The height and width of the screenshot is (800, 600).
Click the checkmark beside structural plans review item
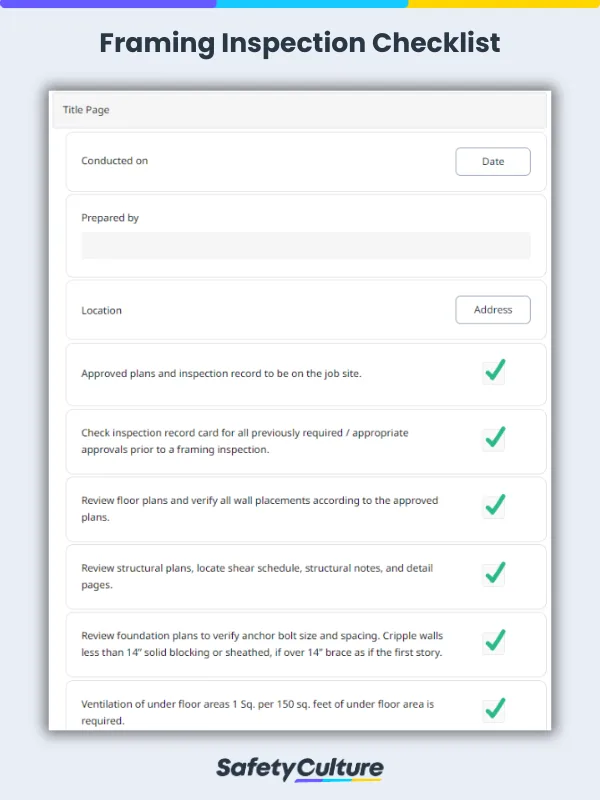[494, 574]
